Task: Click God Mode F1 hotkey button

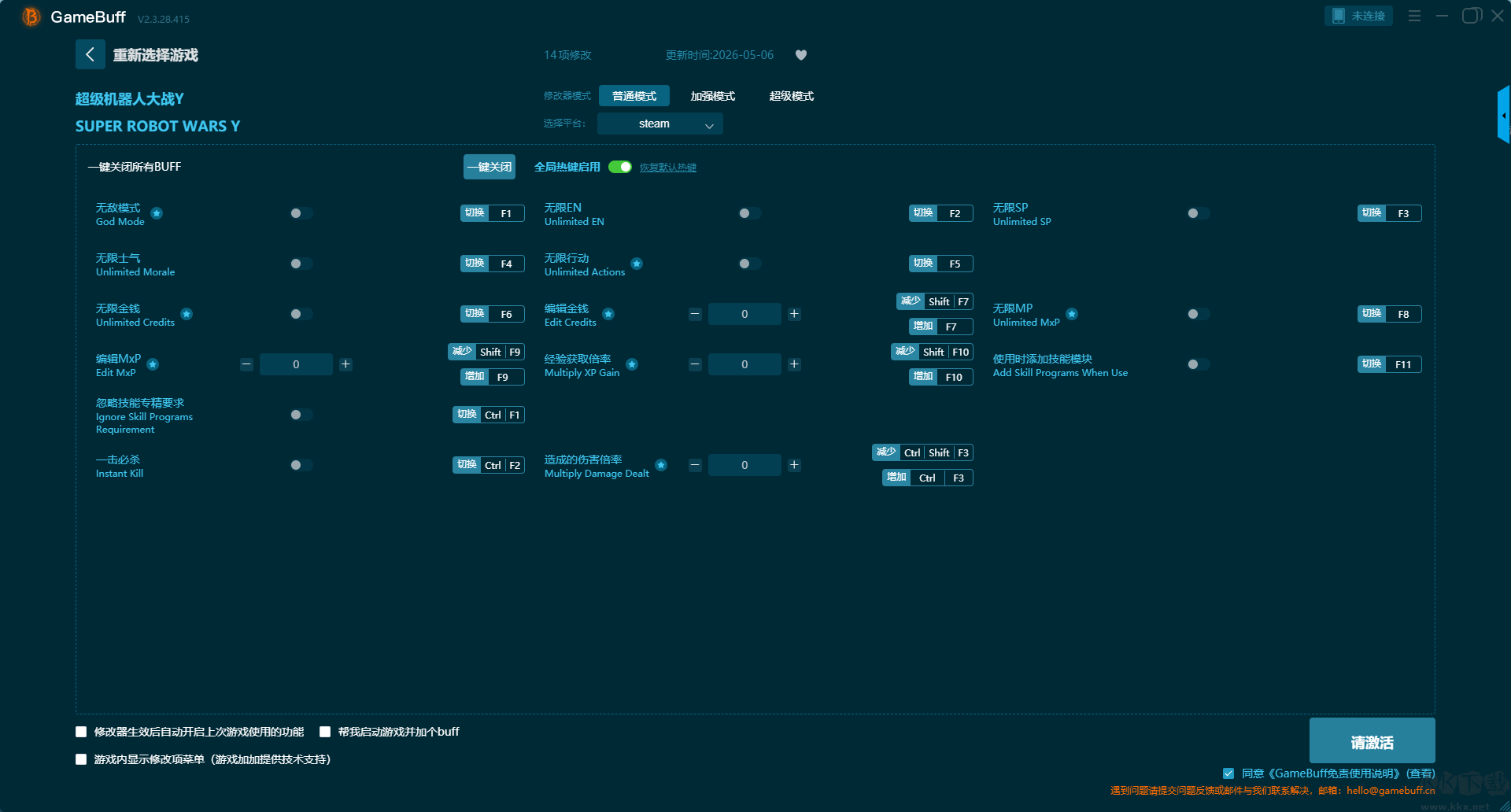Action: coord(493,213)
